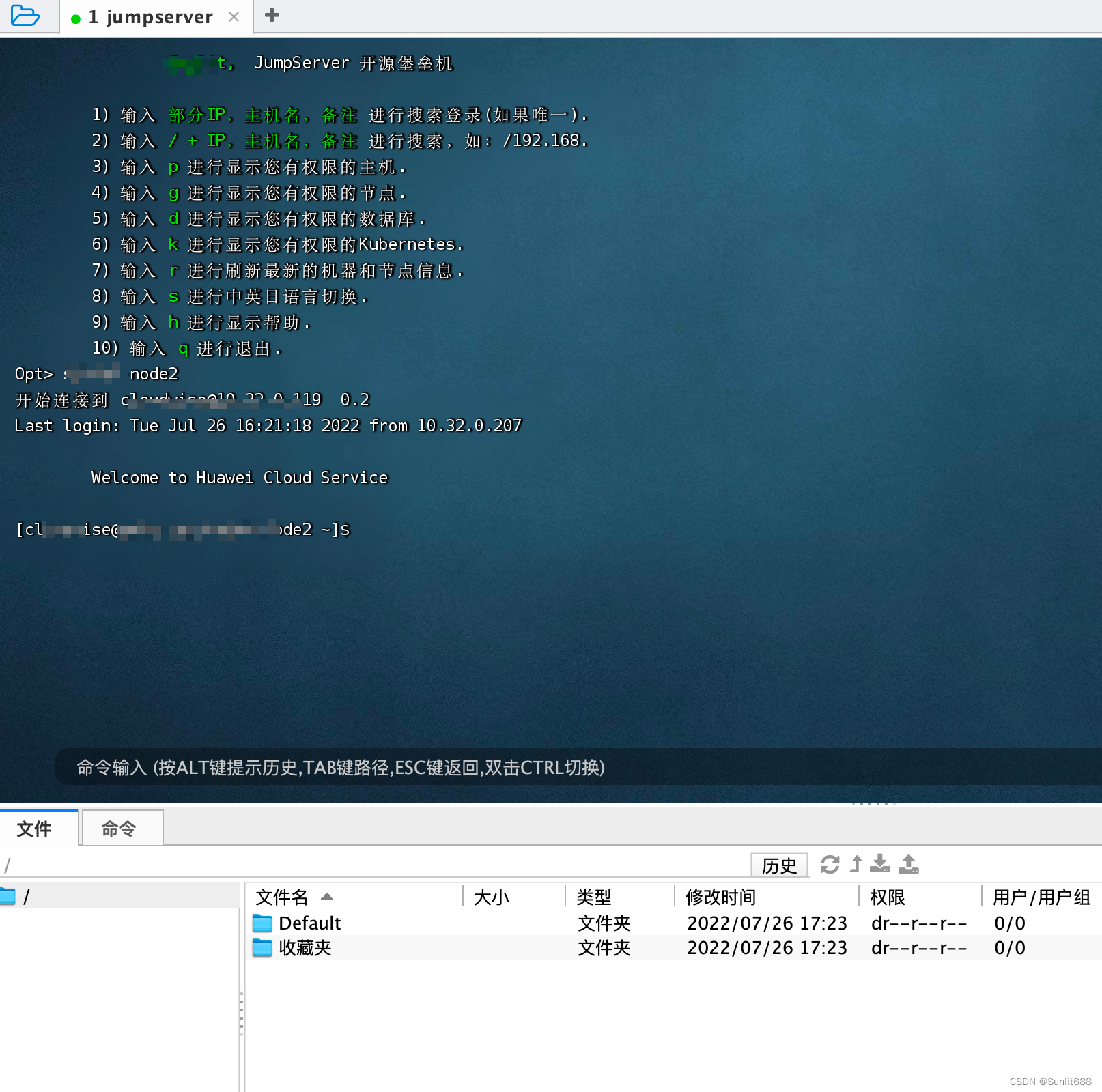
Task: Click the 收藏夹 folder icon
Action: (x=262, y=948)
